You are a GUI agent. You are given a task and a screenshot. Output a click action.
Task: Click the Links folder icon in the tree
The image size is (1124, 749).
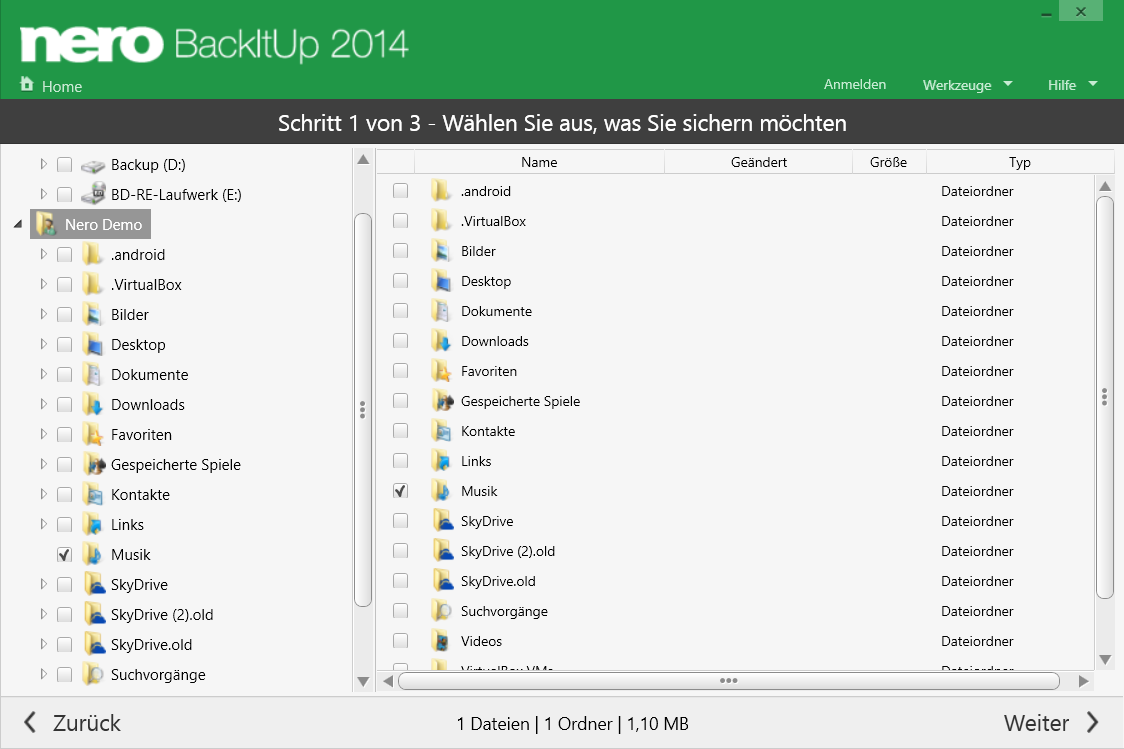pyautogui.click(x=92, y=525)
